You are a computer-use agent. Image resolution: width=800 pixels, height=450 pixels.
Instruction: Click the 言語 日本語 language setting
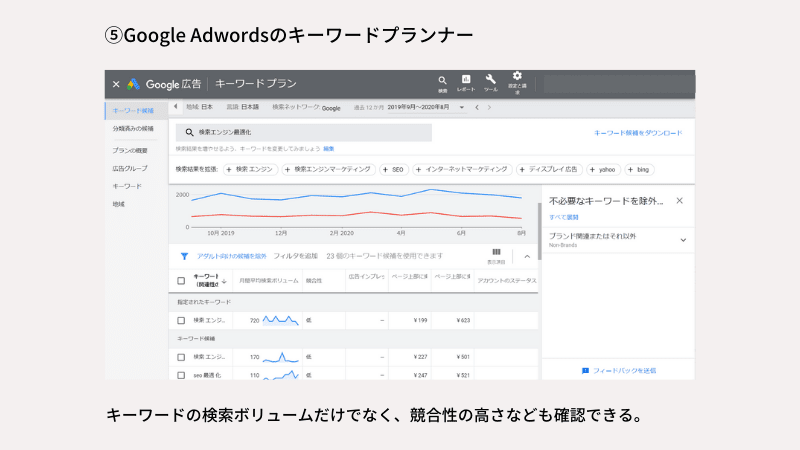point(242,107)
